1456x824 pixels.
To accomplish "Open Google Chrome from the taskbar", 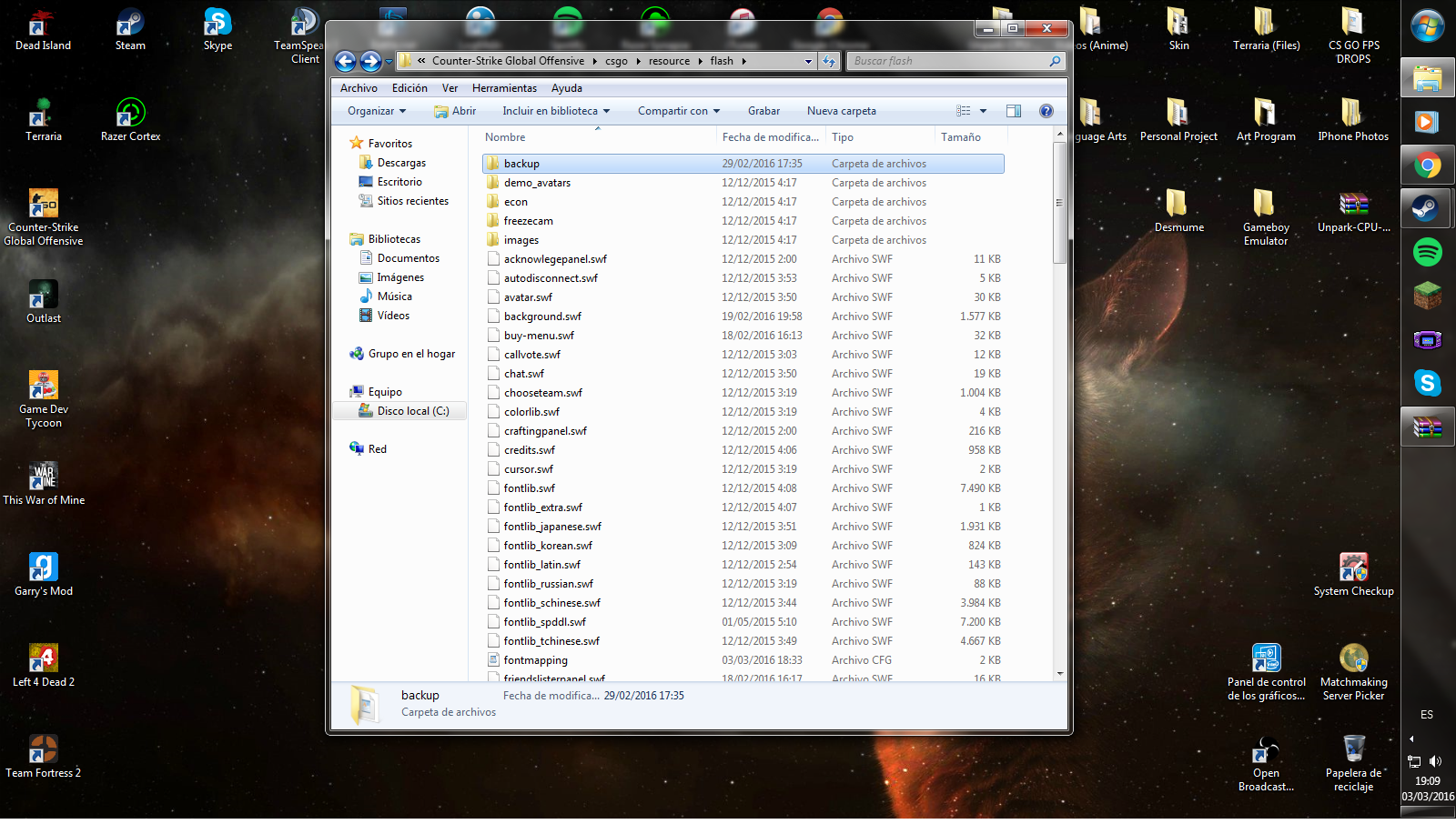I will coord(1427,165).
